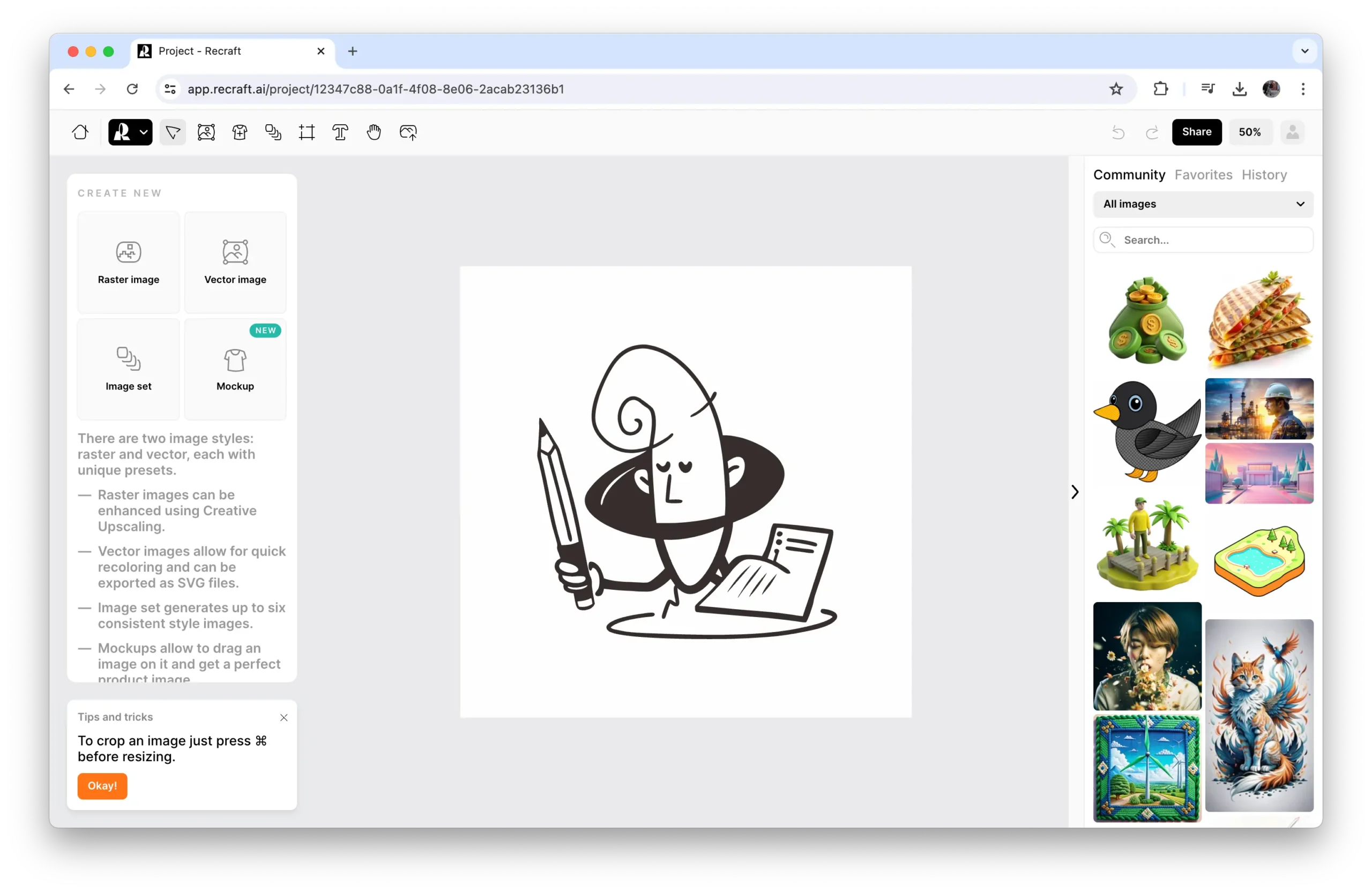Select the winged cat illustration thumbnail

click(1259, 716)
